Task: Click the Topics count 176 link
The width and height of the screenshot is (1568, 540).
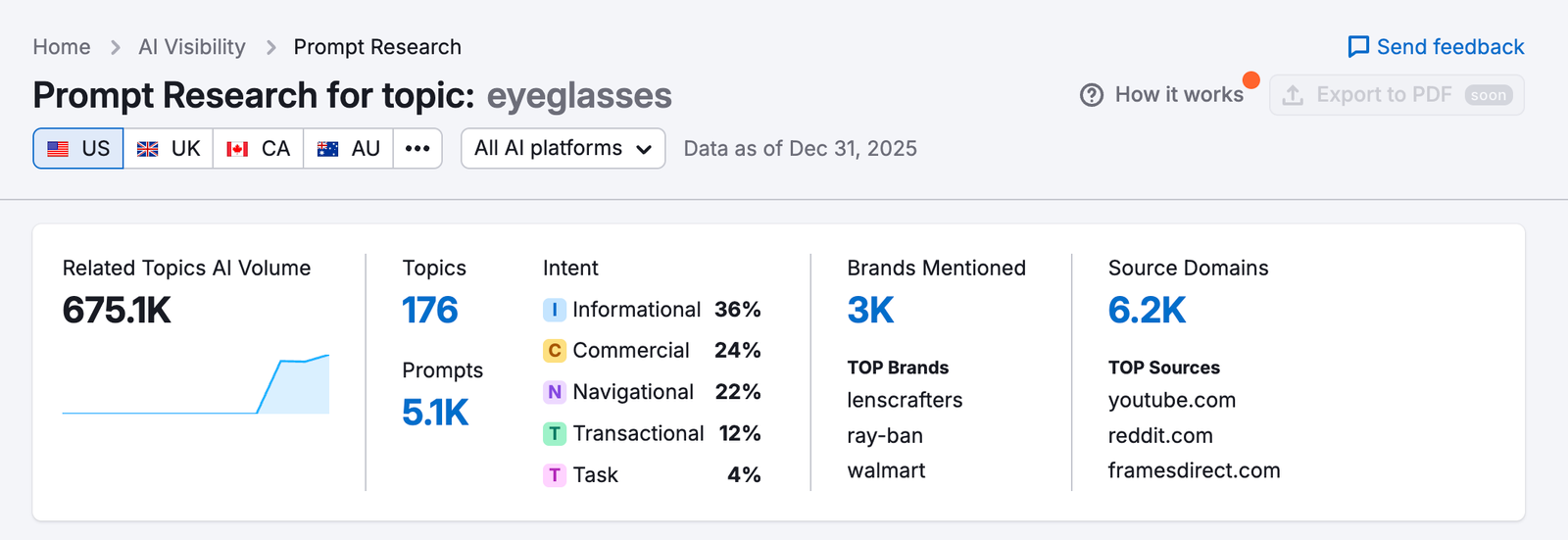Action: coord(430,311)
